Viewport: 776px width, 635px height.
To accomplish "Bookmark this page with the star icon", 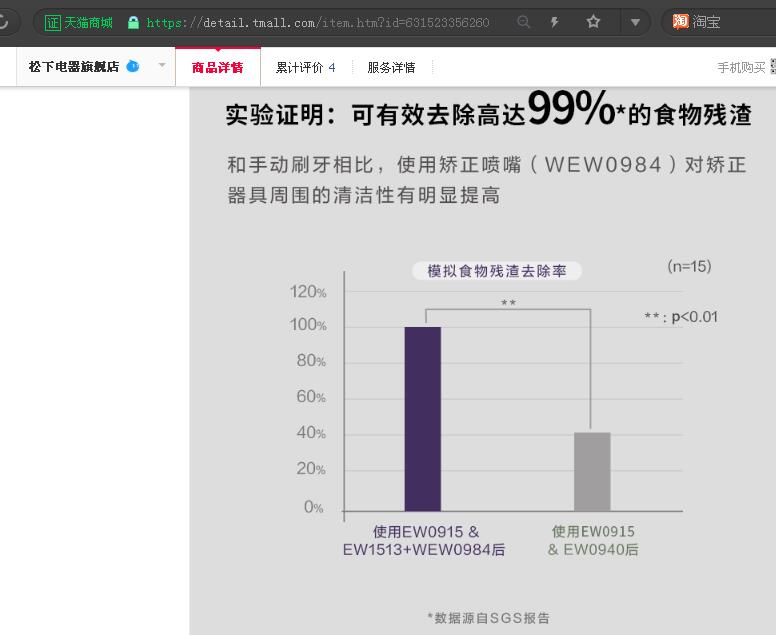I will (593, 22).
